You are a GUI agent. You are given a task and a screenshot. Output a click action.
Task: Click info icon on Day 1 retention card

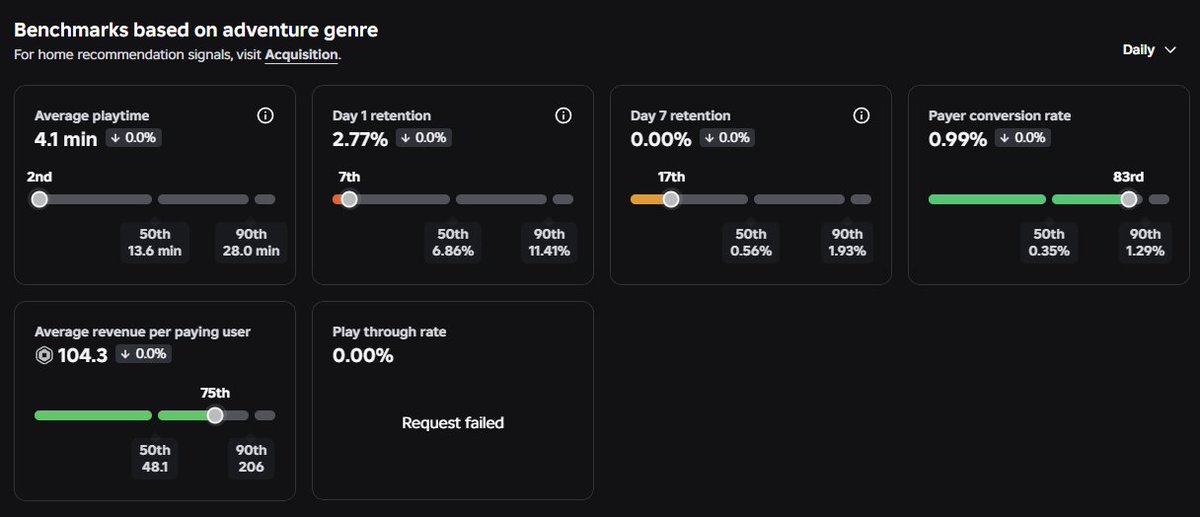click(x=563, y=116)
